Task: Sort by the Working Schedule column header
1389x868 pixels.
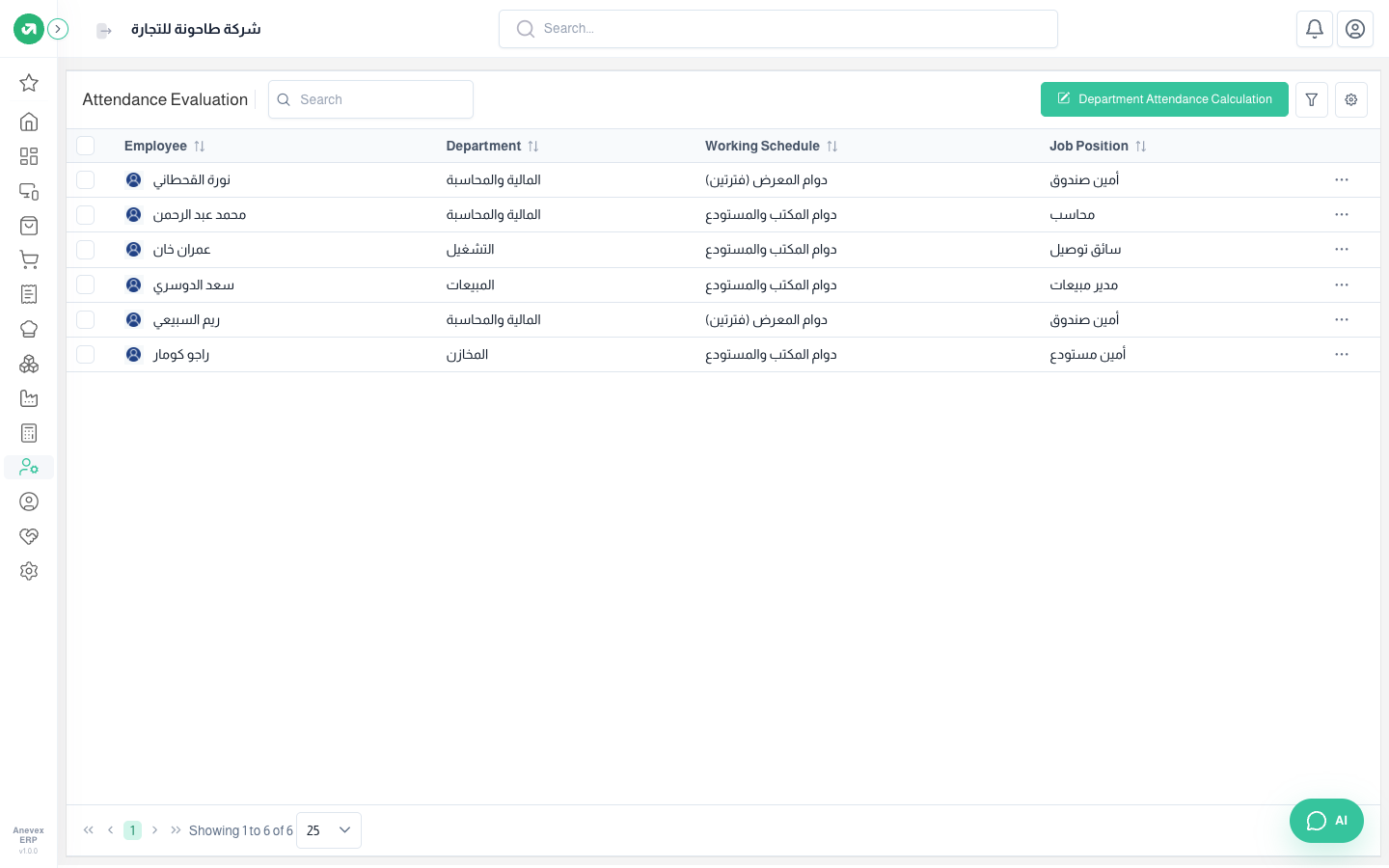Action: coord(771,146)
